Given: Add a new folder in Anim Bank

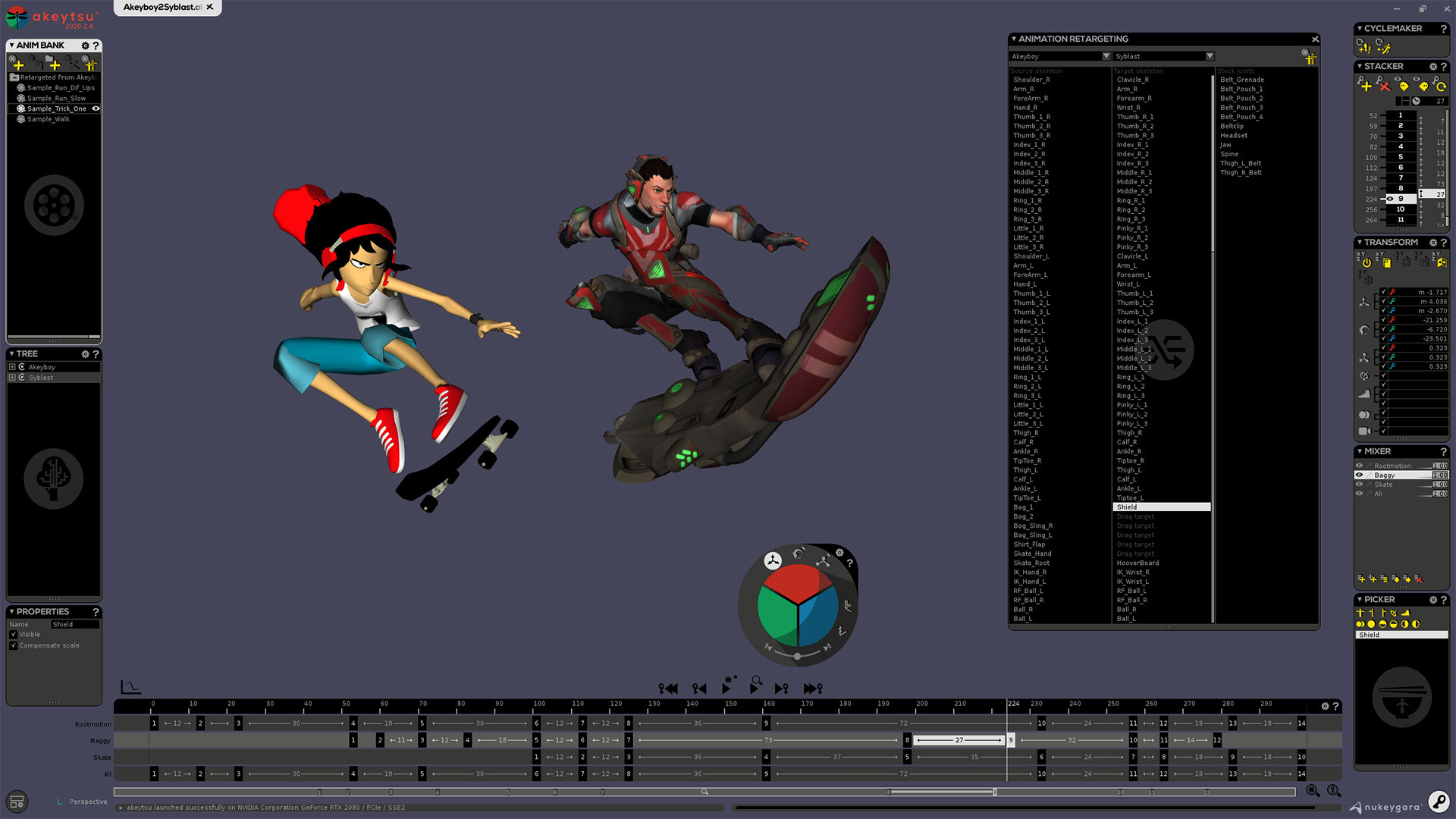Looking at the screenshot, I should (55, 65).
